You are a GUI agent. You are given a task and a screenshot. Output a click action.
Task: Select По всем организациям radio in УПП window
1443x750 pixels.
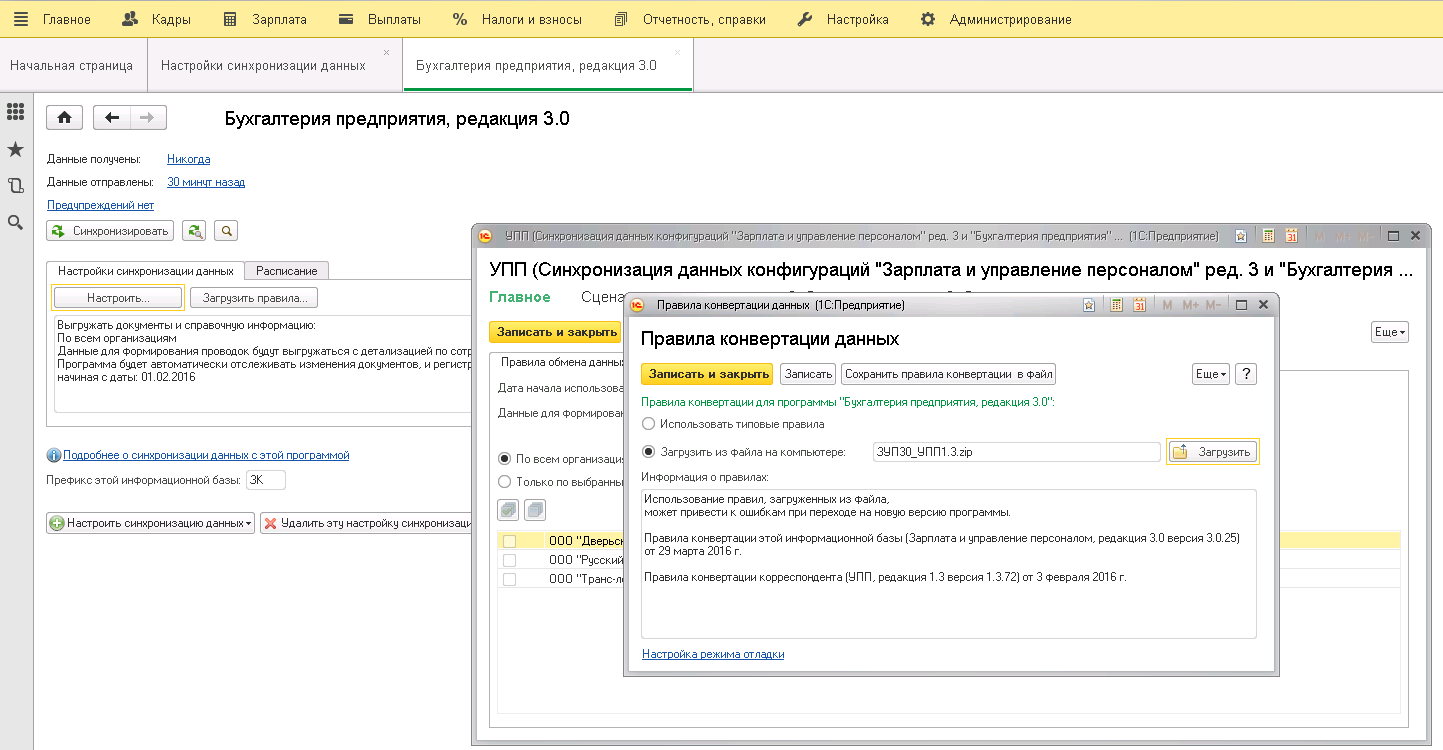tap(505, 459)
